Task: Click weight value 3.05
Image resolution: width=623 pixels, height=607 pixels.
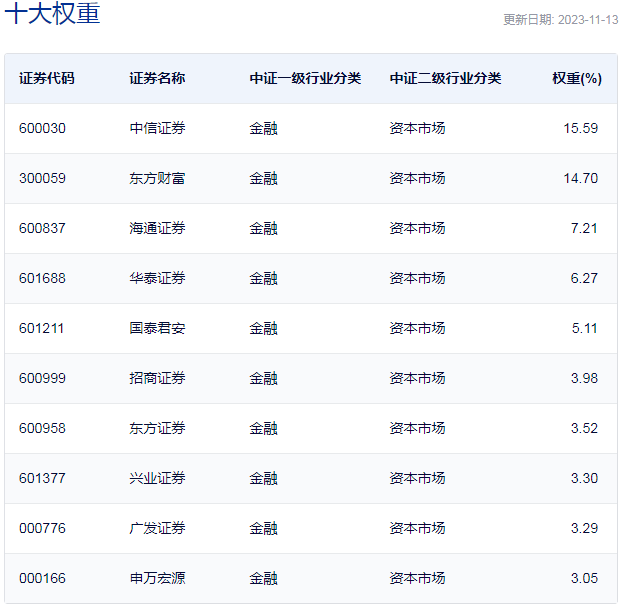Action: point(584,579)
